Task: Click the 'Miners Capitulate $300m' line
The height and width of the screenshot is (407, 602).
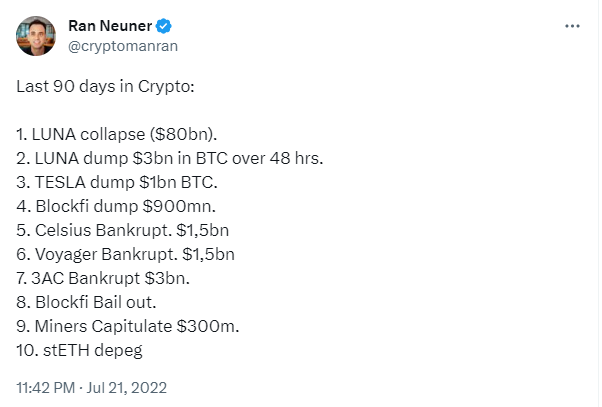Action: [x=127, y=326]
